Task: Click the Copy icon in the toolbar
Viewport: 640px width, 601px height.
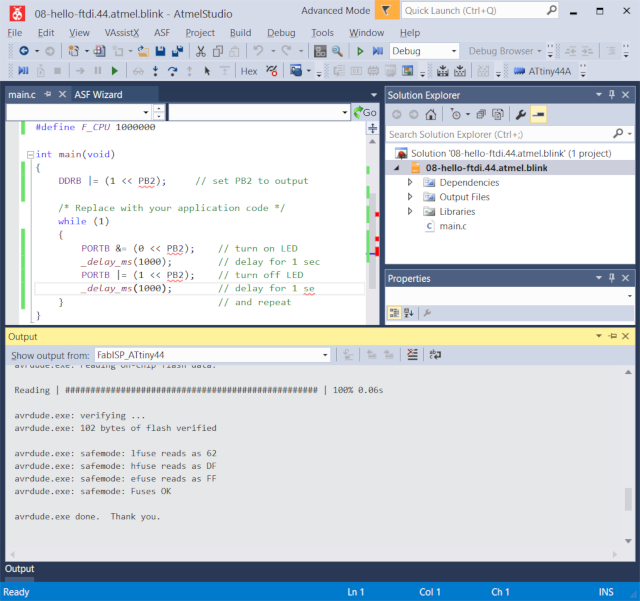Action: coord(218,51)
